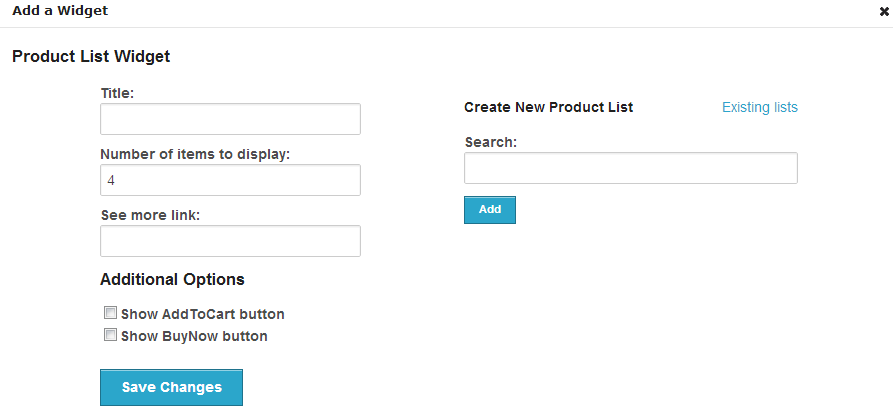
Task: Click the "See more link:" label
Action: tap(150, 215)
